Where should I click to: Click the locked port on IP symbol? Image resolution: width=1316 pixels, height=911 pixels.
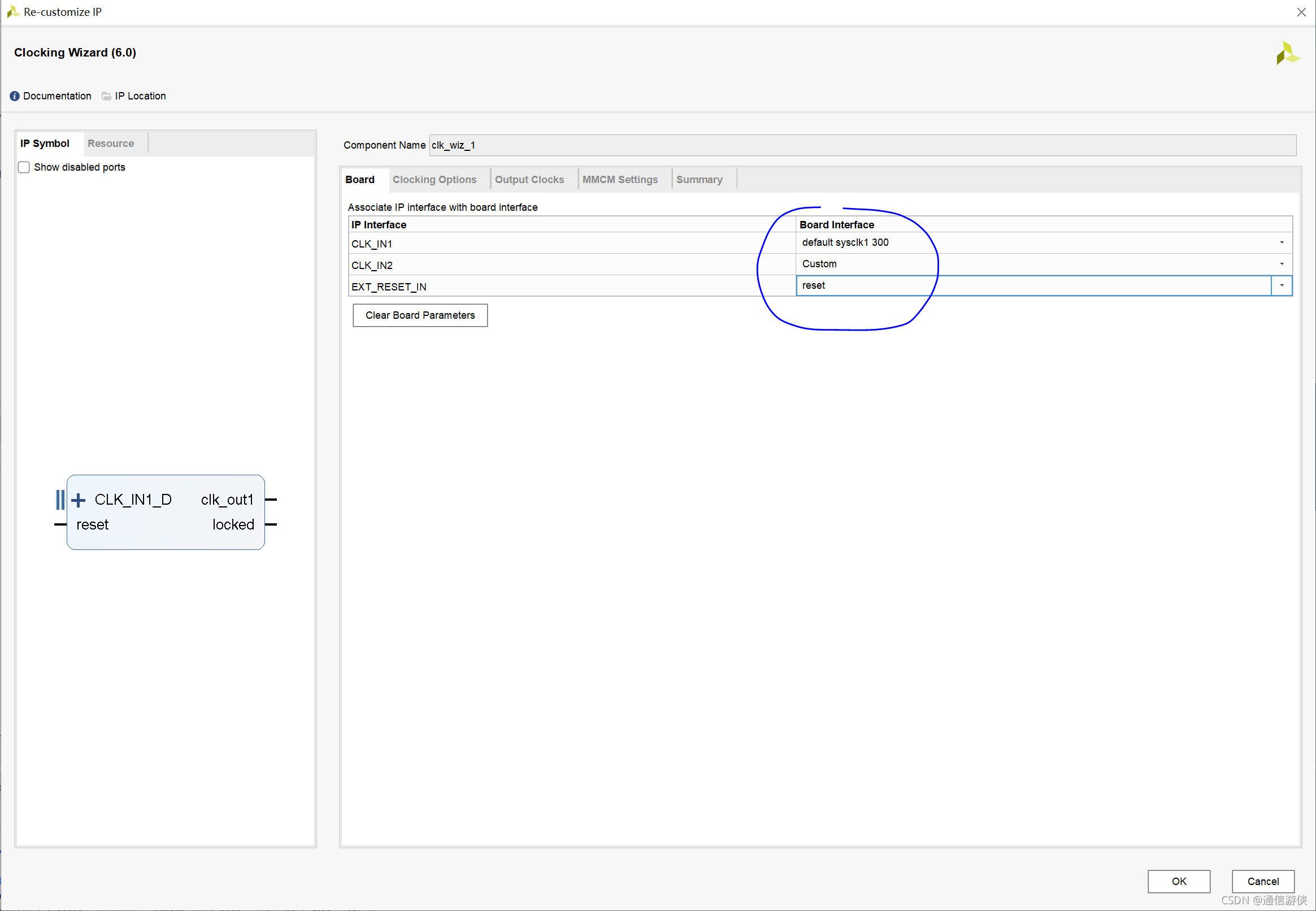pyautogui.click(x=233, y=524)
